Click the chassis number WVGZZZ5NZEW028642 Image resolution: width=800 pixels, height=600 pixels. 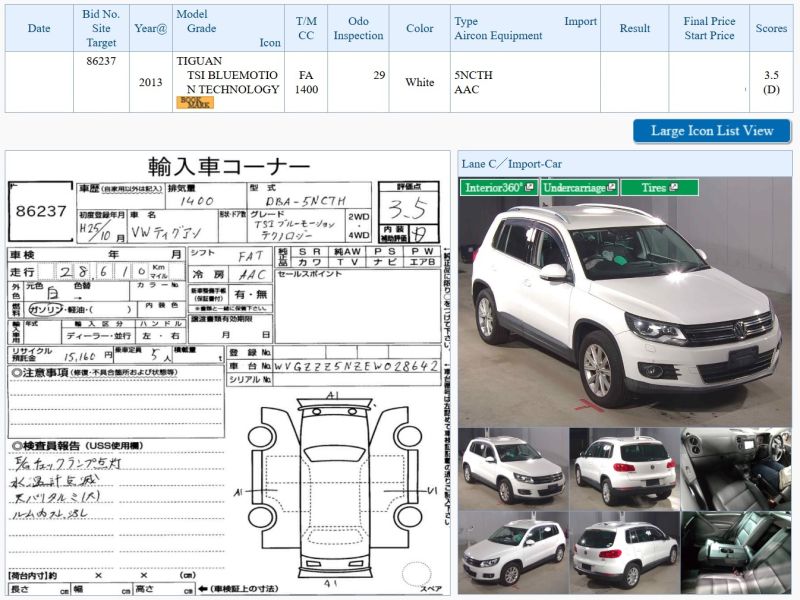pos(356,366)
